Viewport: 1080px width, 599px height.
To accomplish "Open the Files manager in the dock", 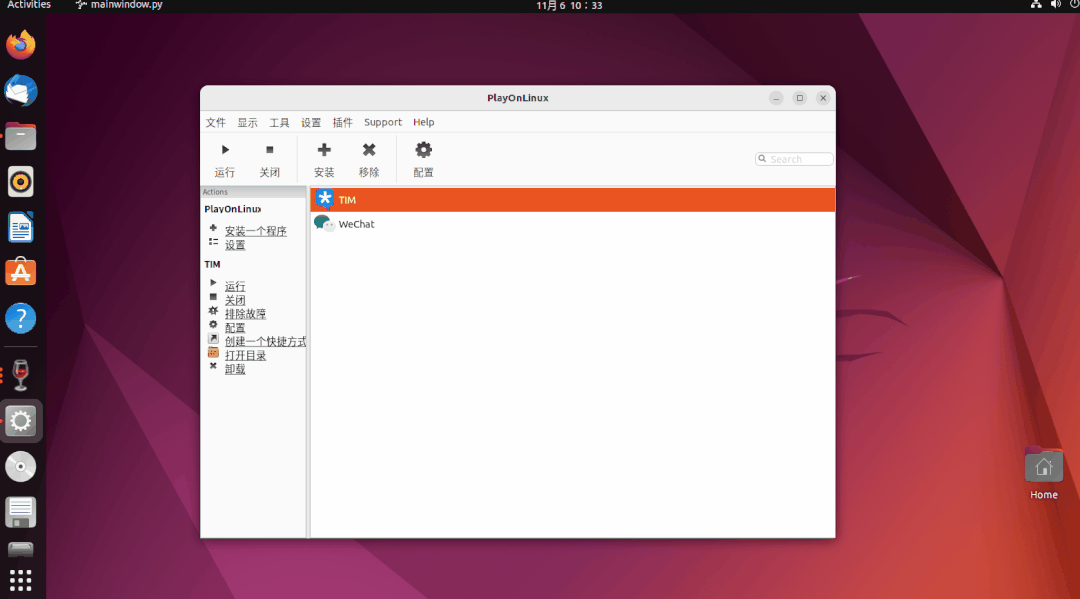I will [x=21, y=136].
